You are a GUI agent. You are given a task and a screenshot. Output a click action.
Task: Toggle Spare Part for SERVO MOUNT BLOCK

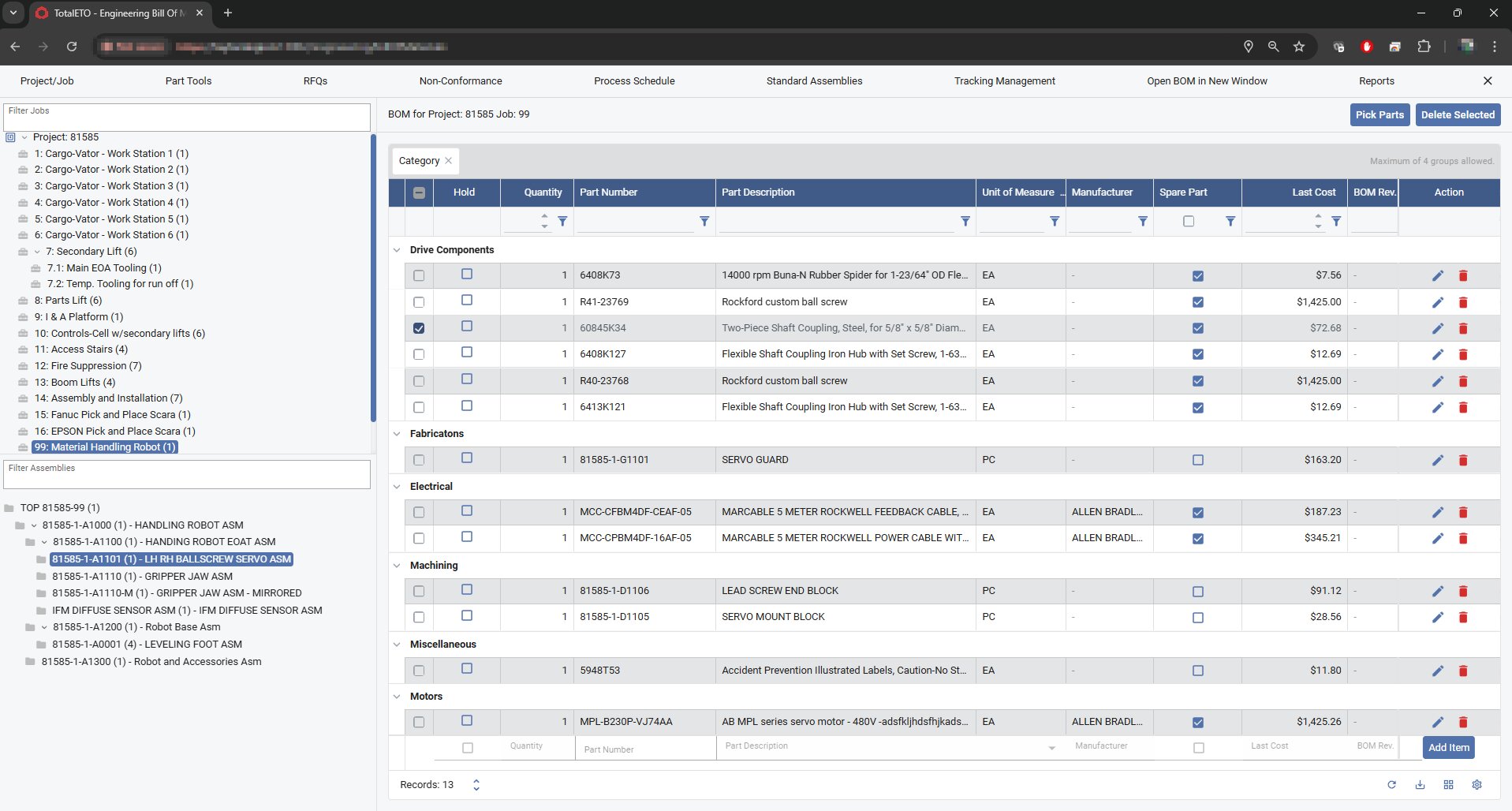tap(1198, 618)
